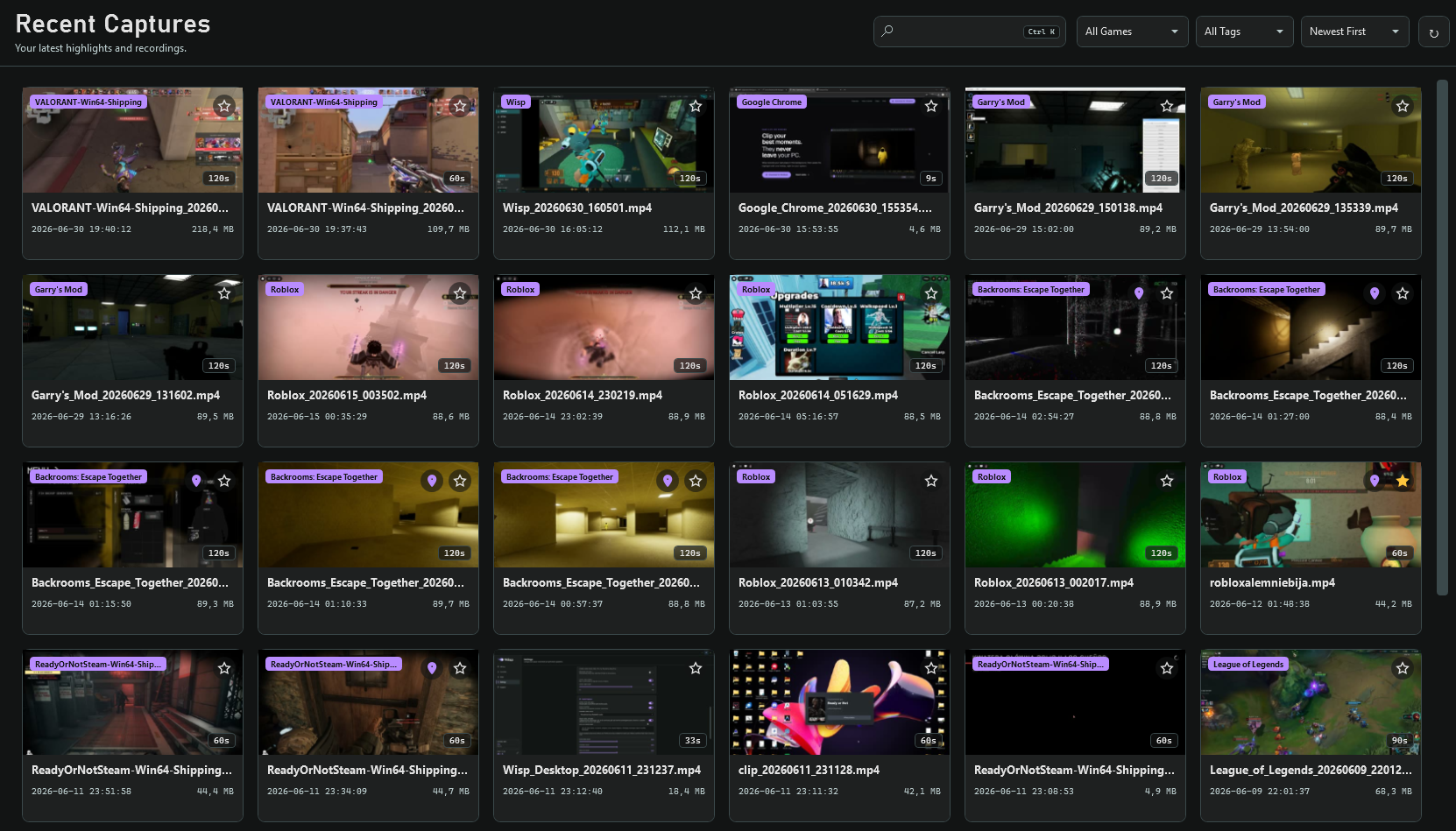Toggle favorite on Backrooms 00:57:37 capture
This screenshot has width=1456, height=831.
coord(696,481)
